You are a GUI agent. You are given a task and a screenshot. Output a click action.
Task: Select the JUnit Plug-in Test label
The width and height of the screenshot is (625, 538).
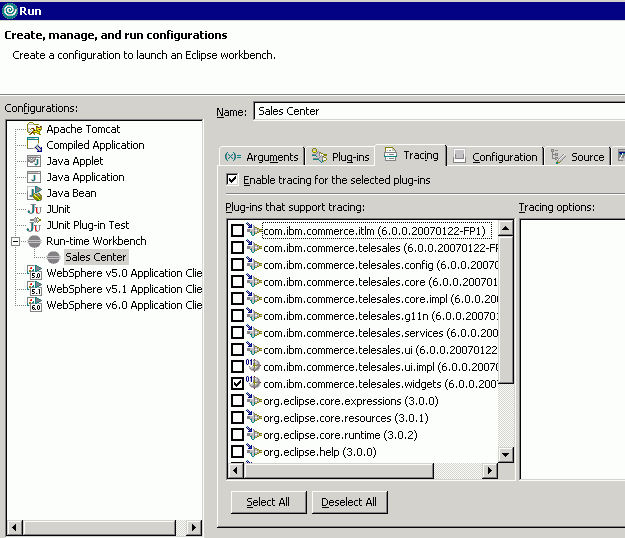coord(88,225)
